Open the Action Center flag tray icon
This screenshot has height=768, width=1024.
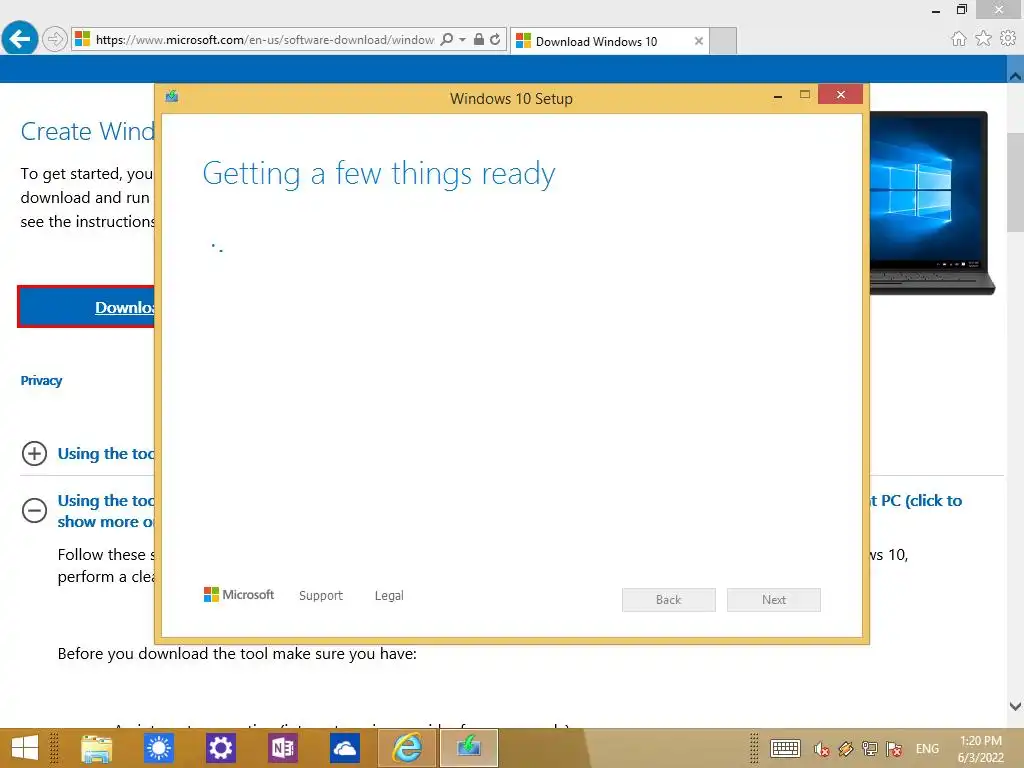[x=894, y=749]
